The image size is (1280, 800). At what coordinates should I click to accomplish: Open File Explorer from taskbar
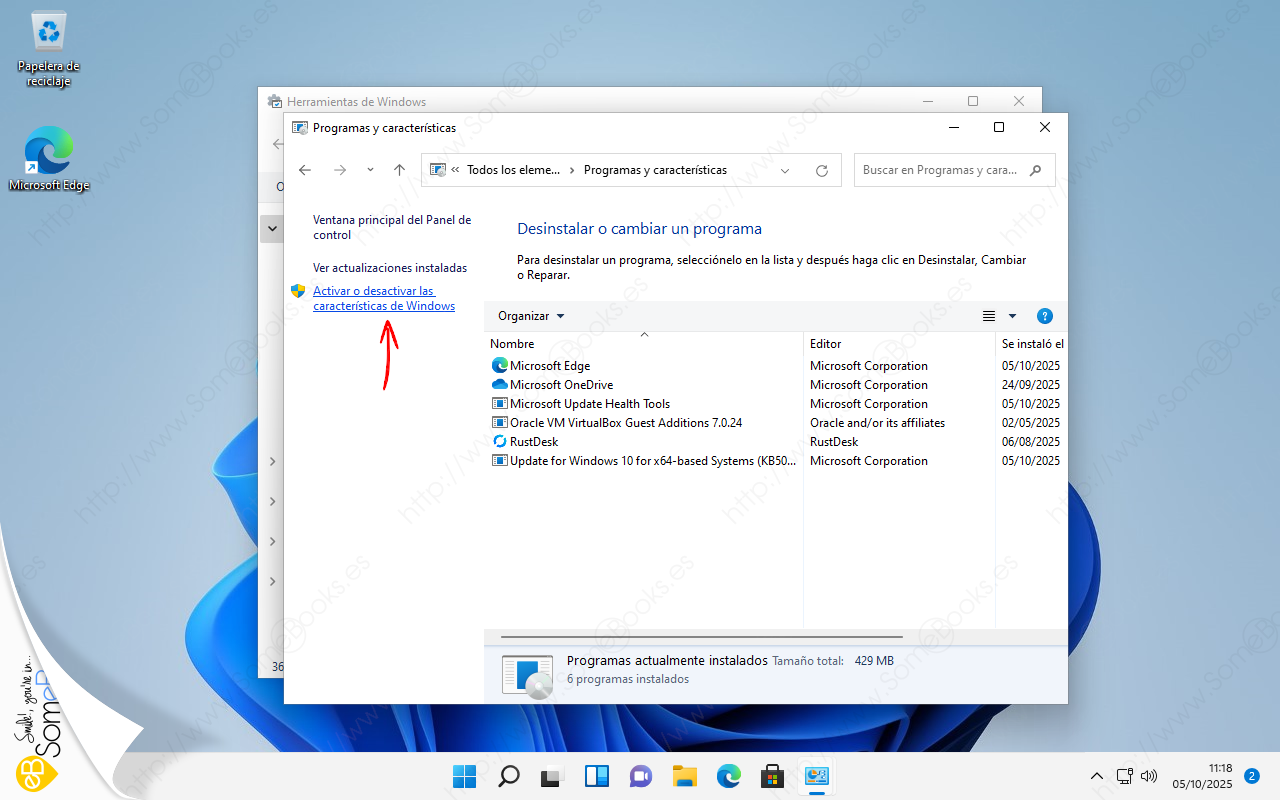[x=684, y=776]
